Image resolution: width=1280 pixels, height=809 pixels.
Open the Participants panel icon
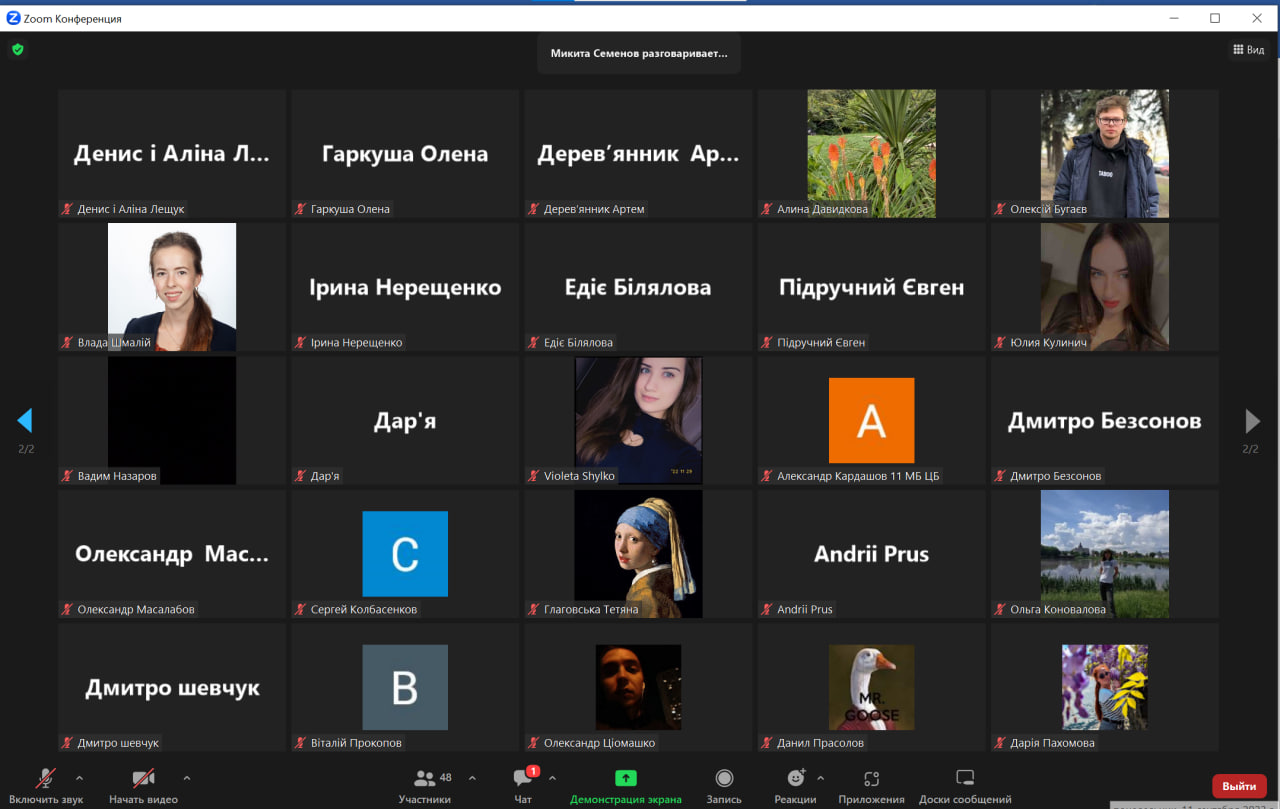click(x=425, y=779)
